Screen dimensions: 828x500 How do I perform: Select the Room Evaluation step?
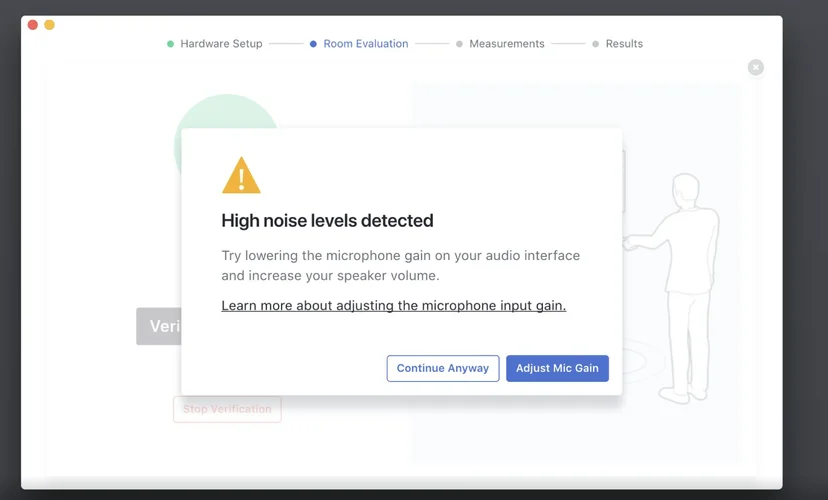(365, 44)
